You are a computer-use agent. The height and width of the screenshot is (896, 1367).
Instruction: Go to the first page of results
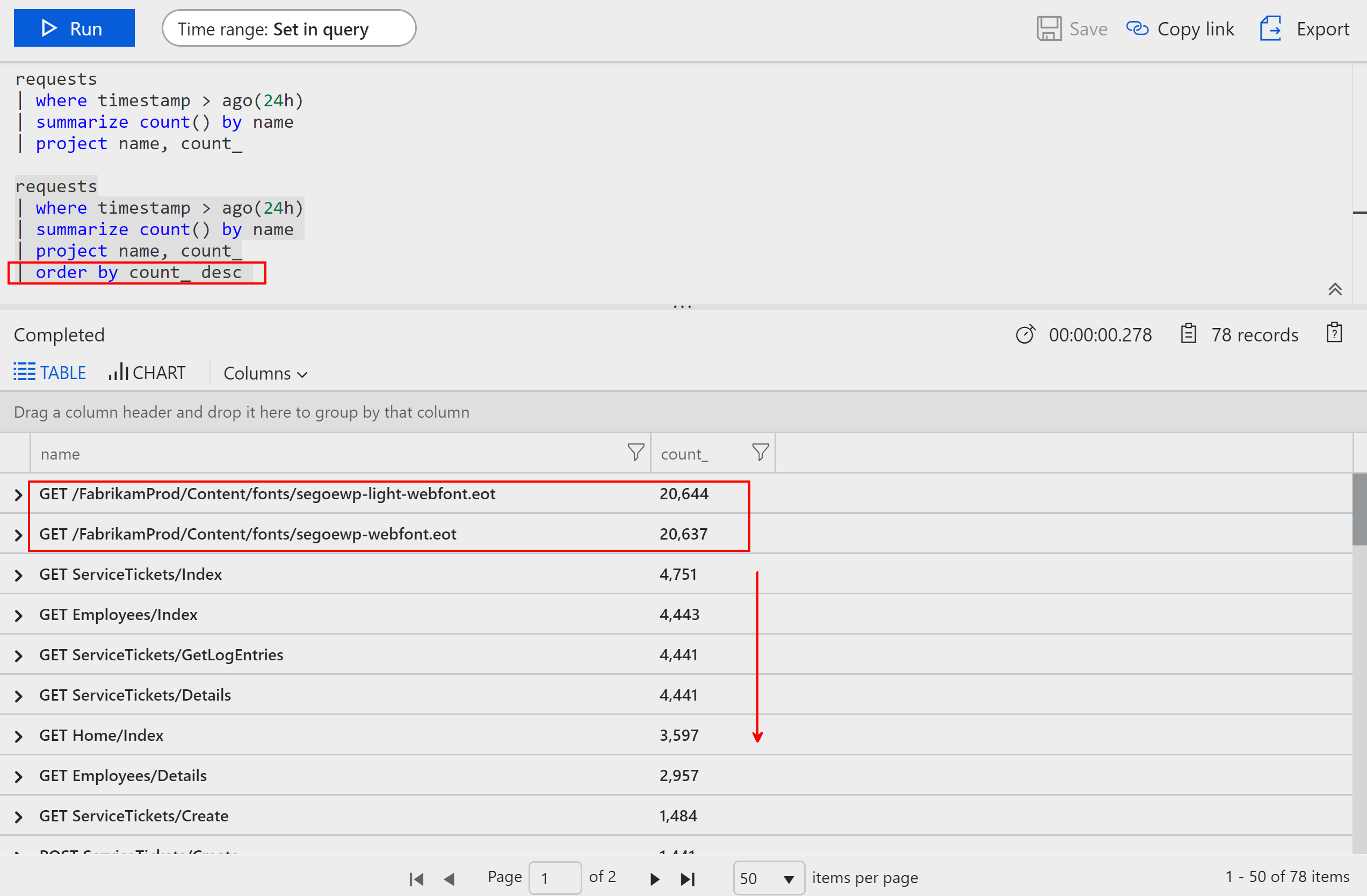[416, 878]
